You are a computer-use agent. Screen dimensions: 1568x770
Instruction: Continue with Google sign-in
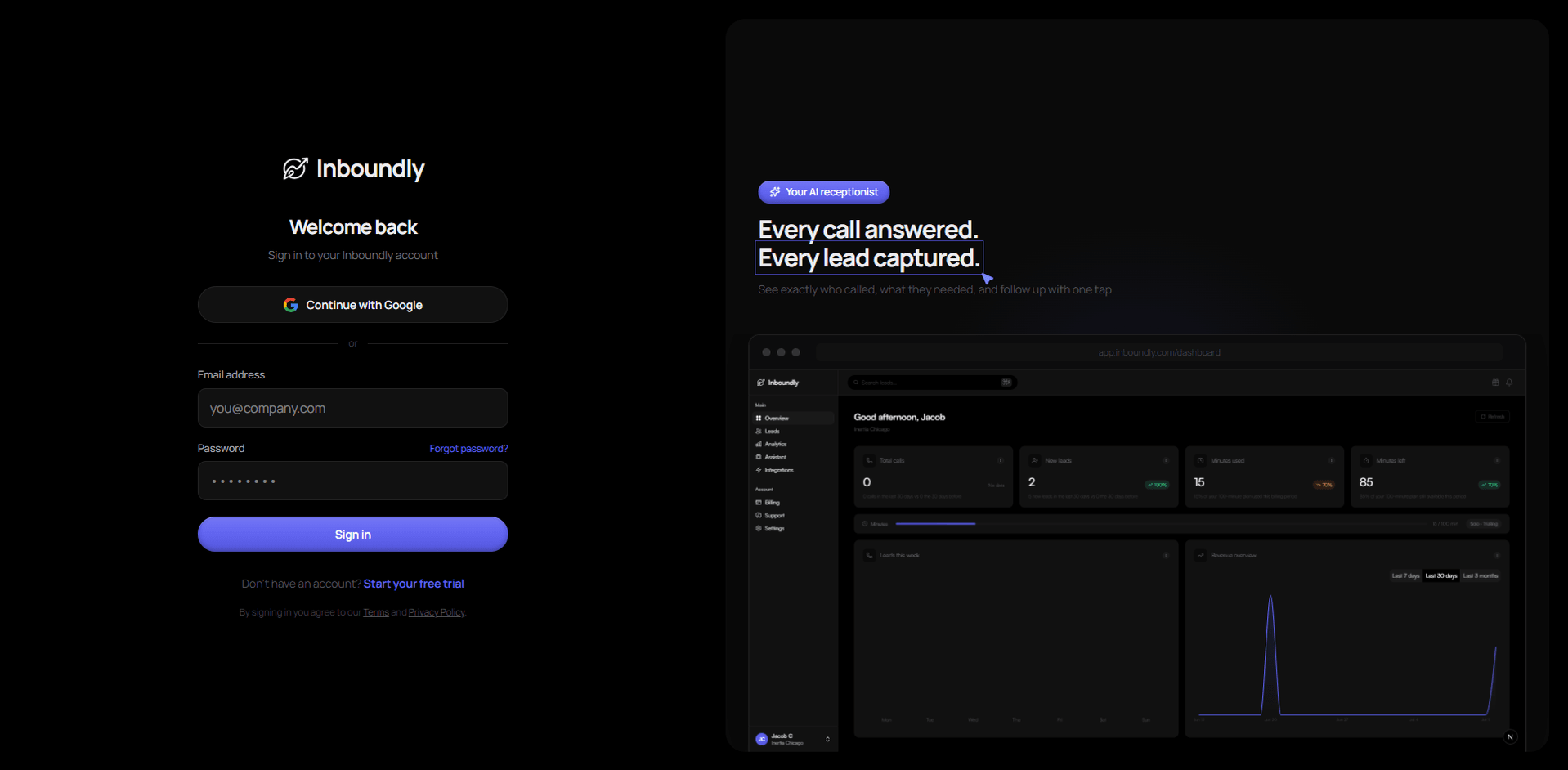(353, 305)
